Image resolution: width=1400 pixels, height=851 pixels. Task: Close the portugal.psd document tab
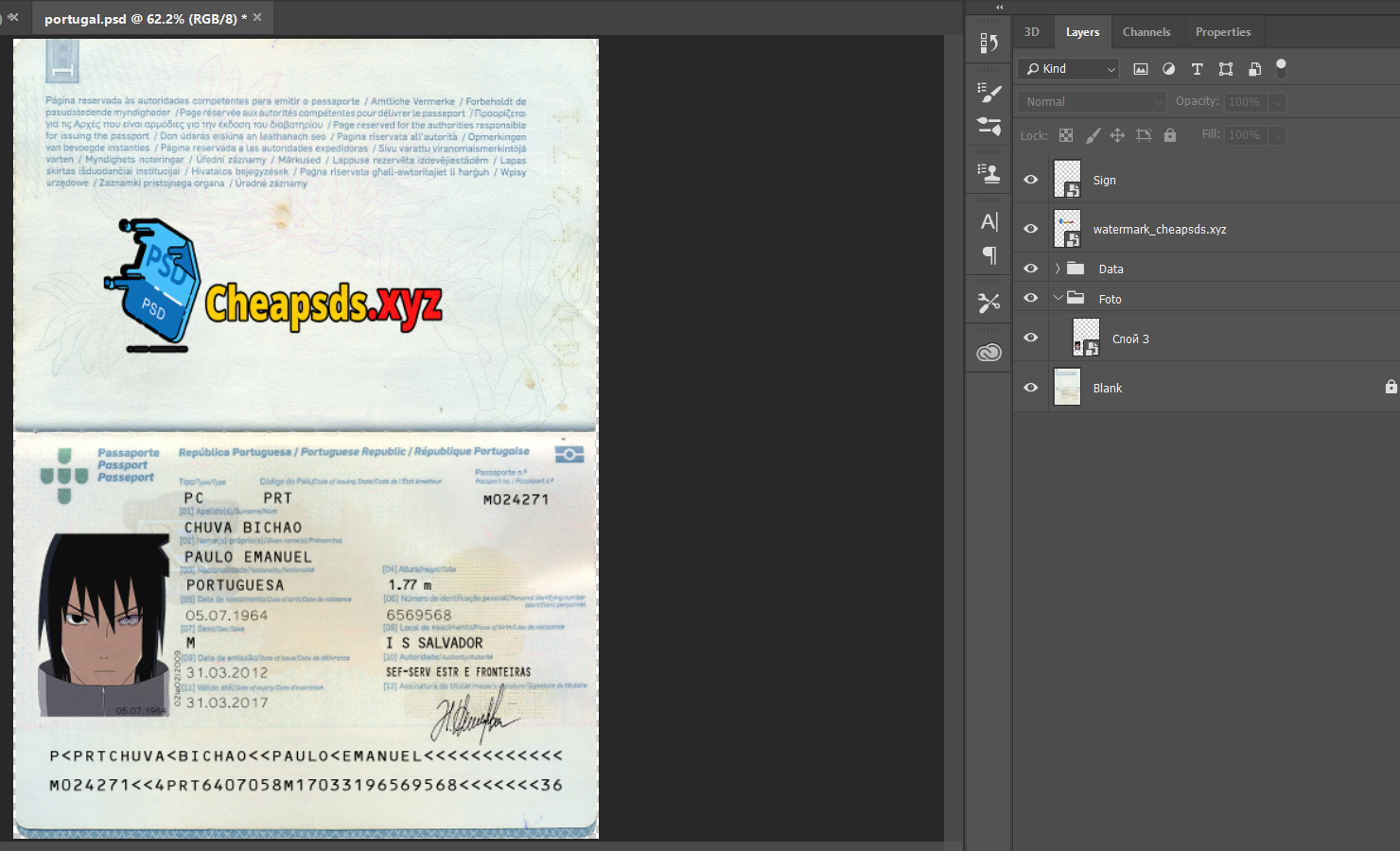pos(257,18)
